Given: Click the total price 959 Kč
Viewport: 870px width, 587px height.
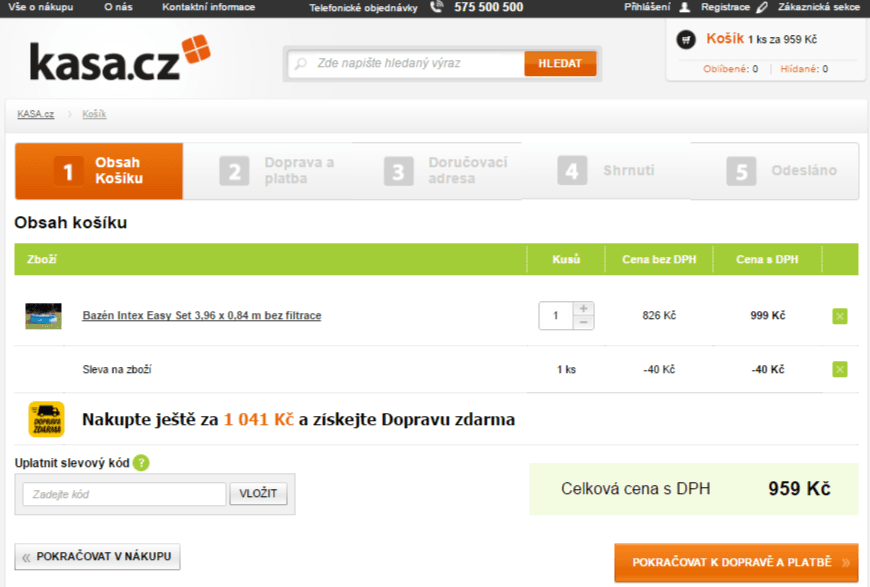Looking at the screenshot, I should click(799, 489).
